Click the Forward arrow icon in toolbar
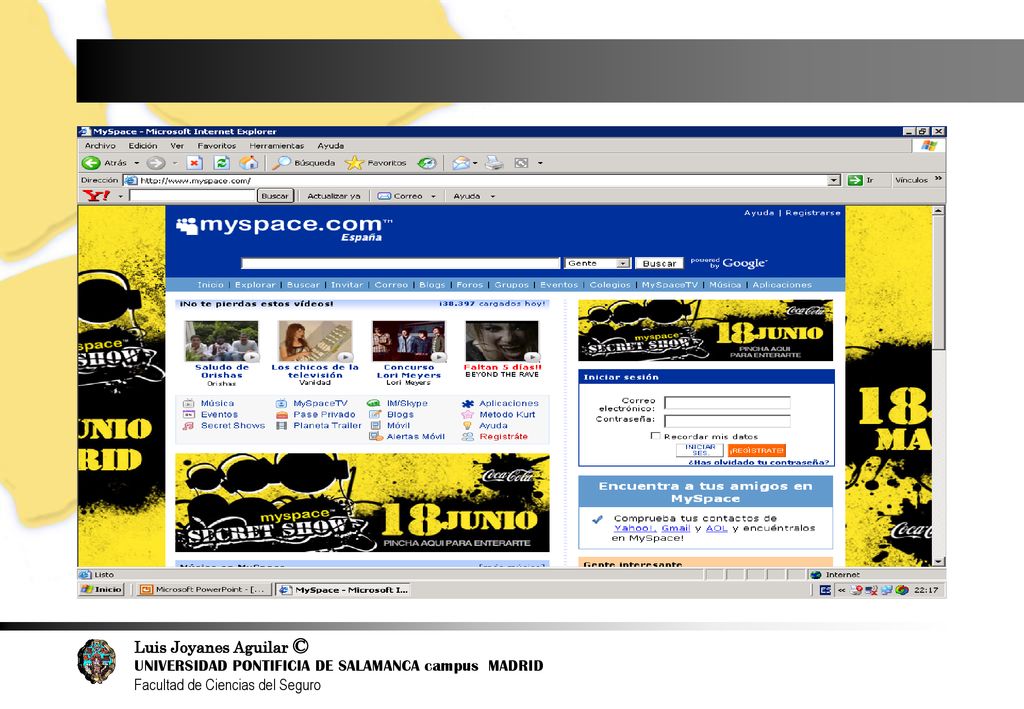The width and height of the screenshot is (1024, 709). pos(155,163)
